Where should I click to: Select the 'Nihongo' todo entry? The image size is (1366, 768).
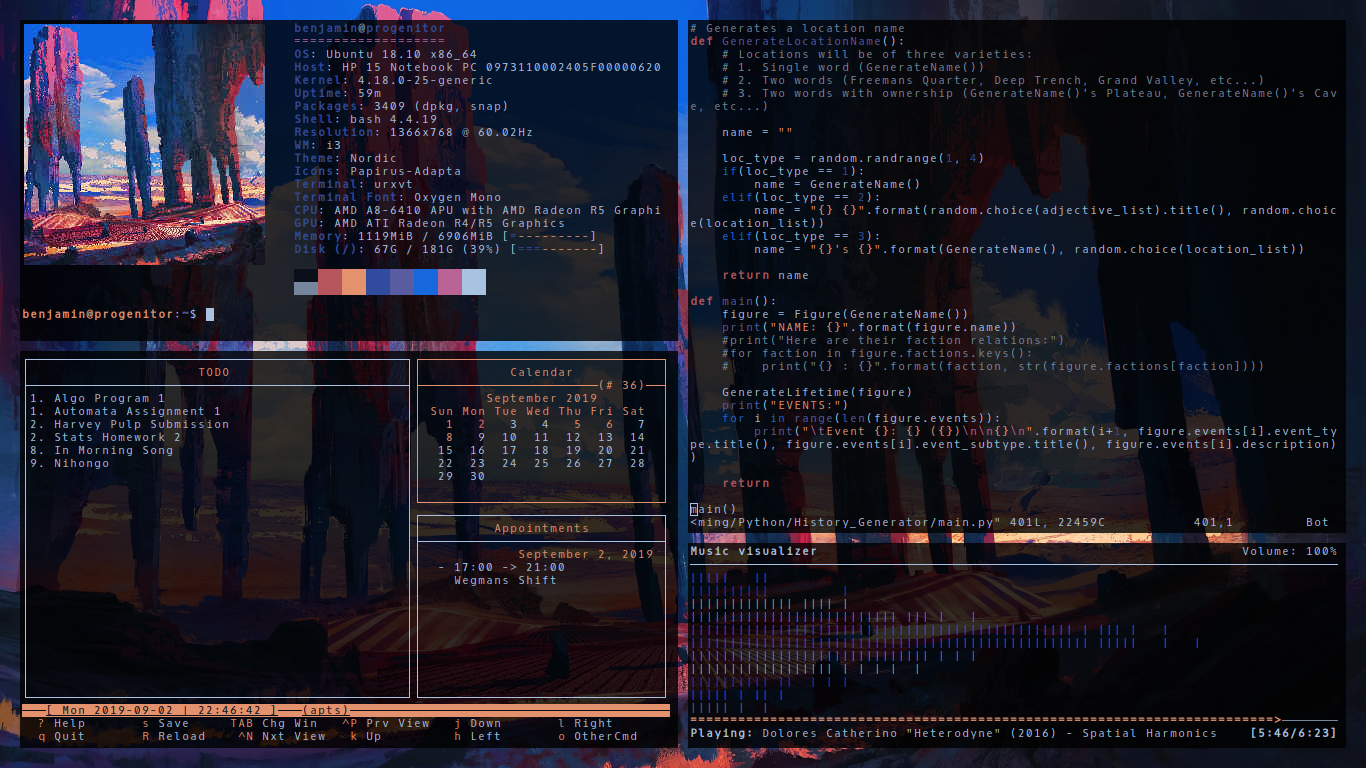pos(81,463)
